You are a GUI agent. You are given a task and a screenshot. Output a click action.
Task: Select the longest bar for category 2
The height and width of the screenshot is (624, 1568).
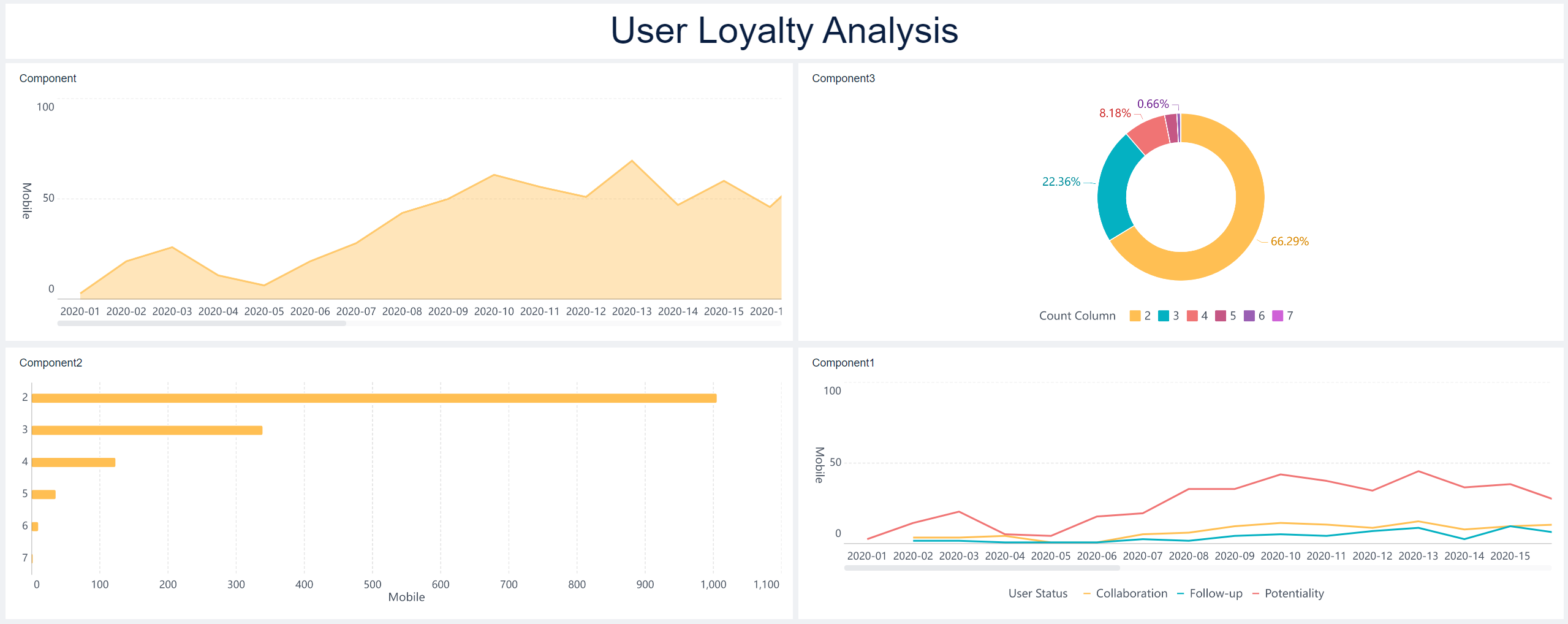coord(374,398)
